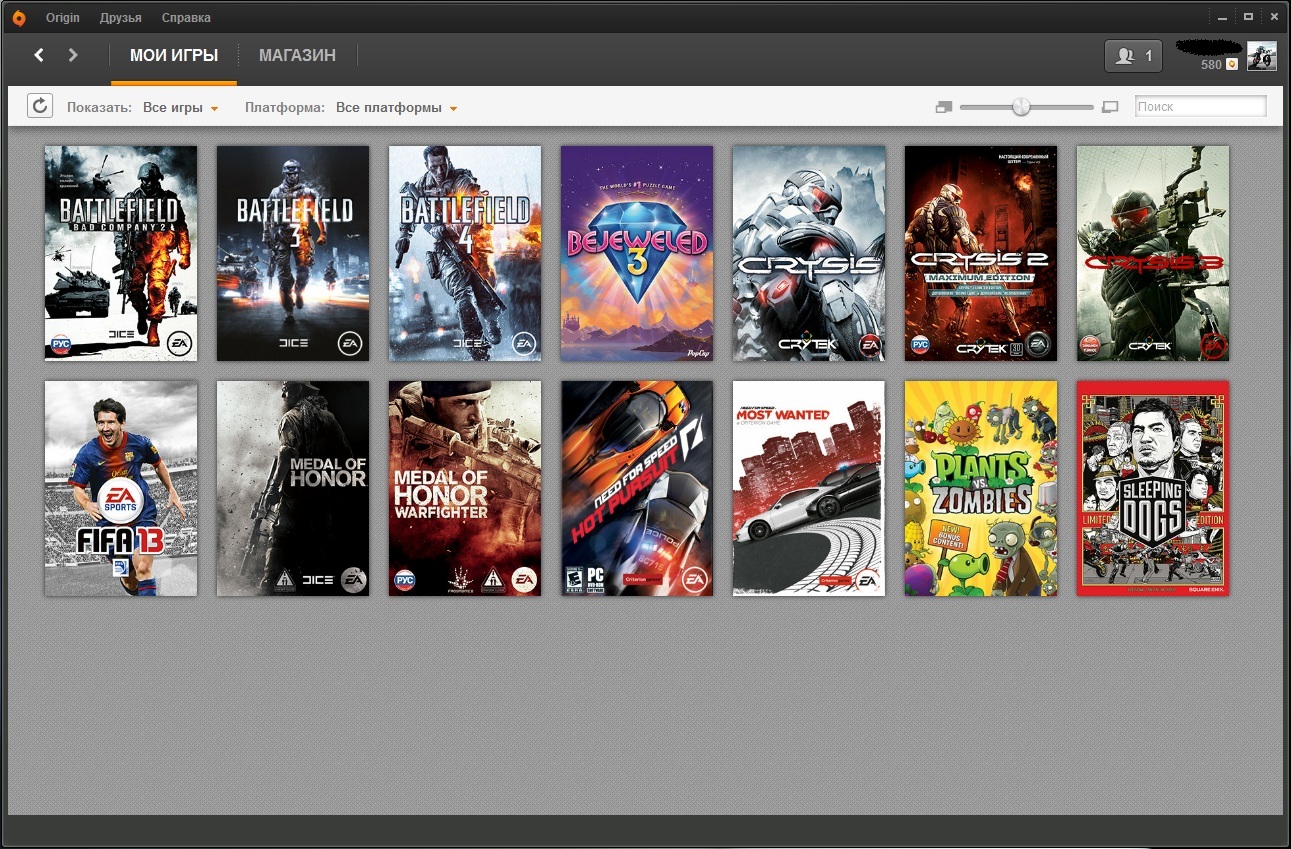Open the Справка menu
Screen dimensions: 1291x849
point(186,18)
